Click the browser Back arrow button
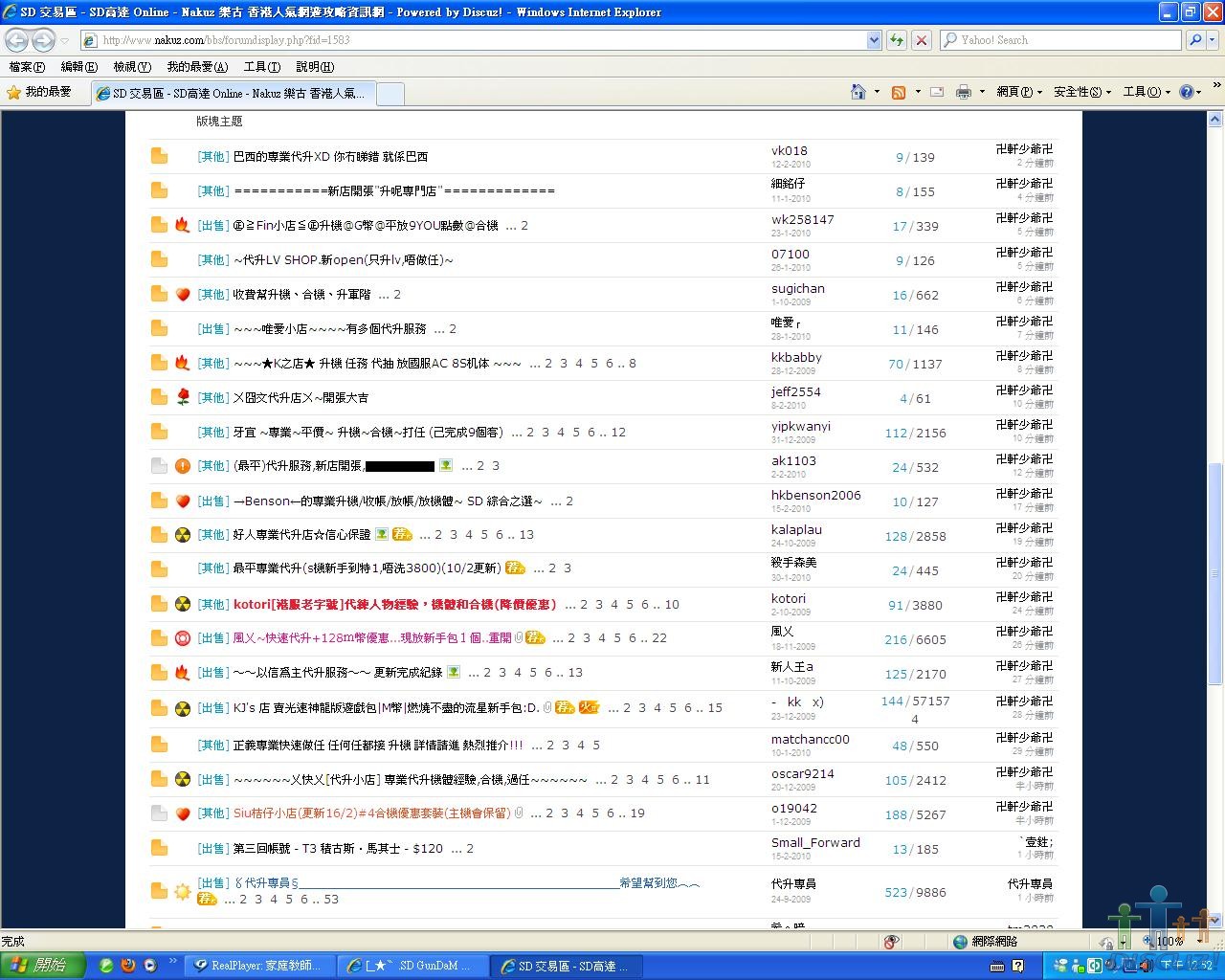Viewport: 1225px width, 980px height. click(x=16, y=40)
